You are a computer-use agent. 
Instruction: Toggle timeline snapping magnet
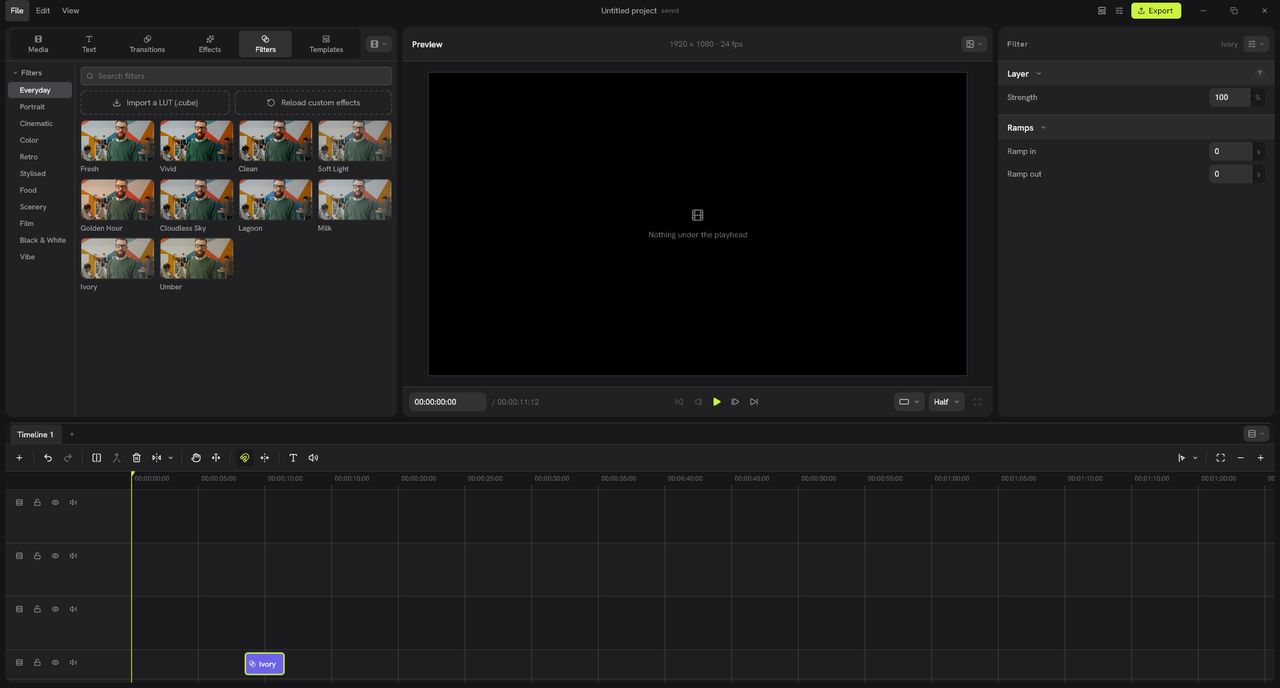pyautogui.click(x=245, y=458)
